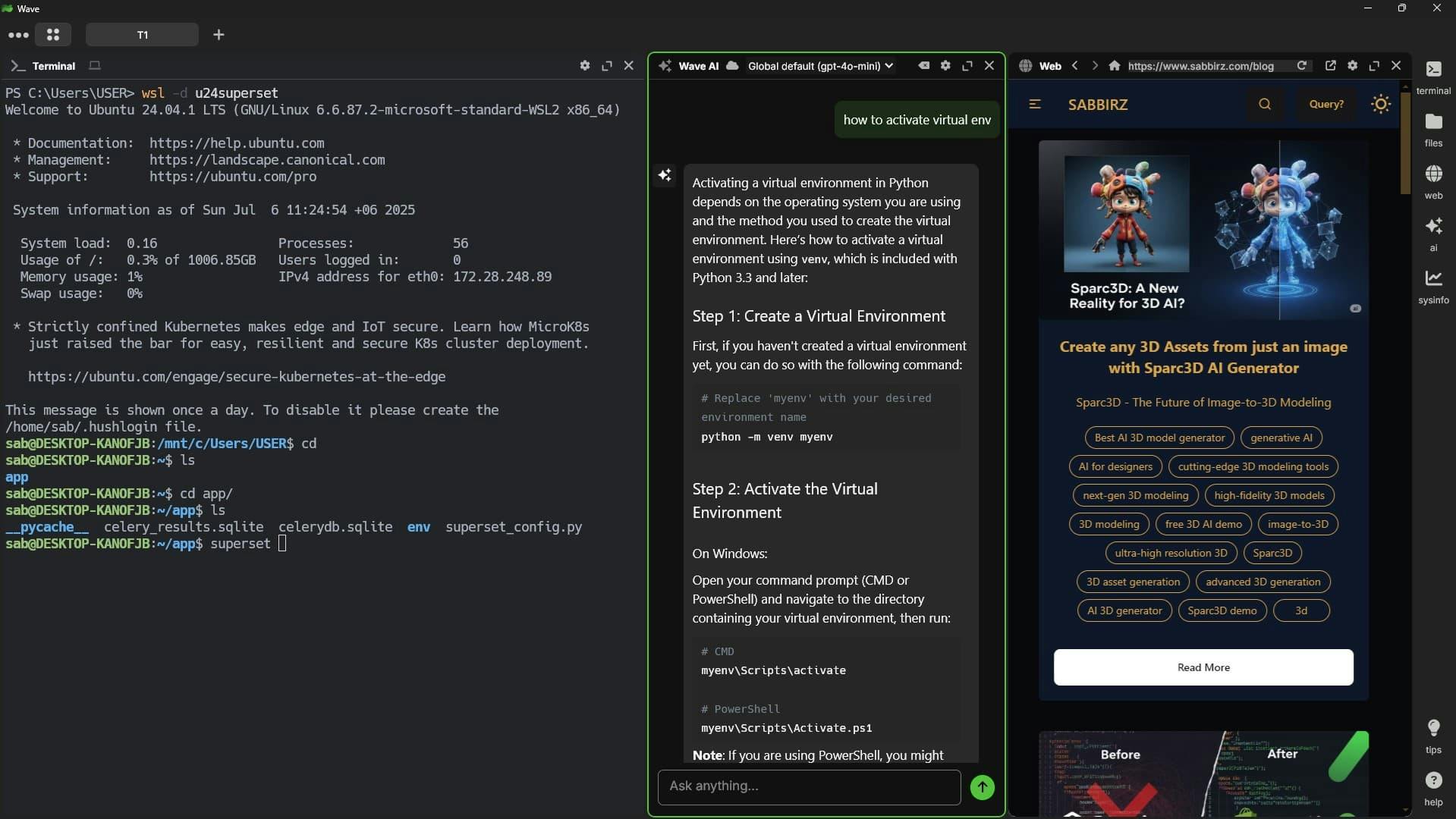Click the SABBIRZ site logo
The width and height of the screenshot is (1456, 819).
[1098, 105]
